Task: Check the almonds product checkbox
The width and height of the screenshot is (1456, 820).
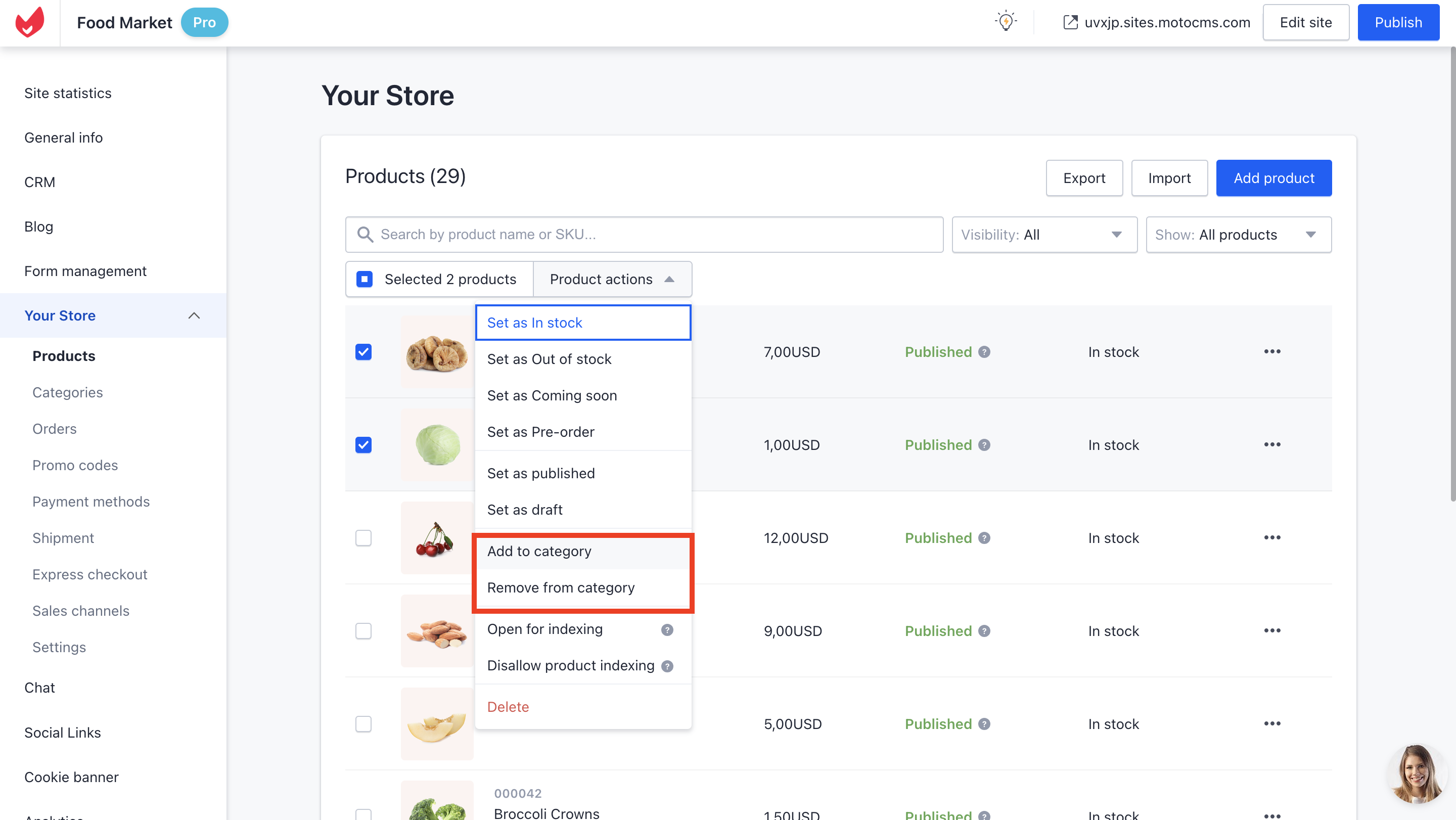Action: 363,631
